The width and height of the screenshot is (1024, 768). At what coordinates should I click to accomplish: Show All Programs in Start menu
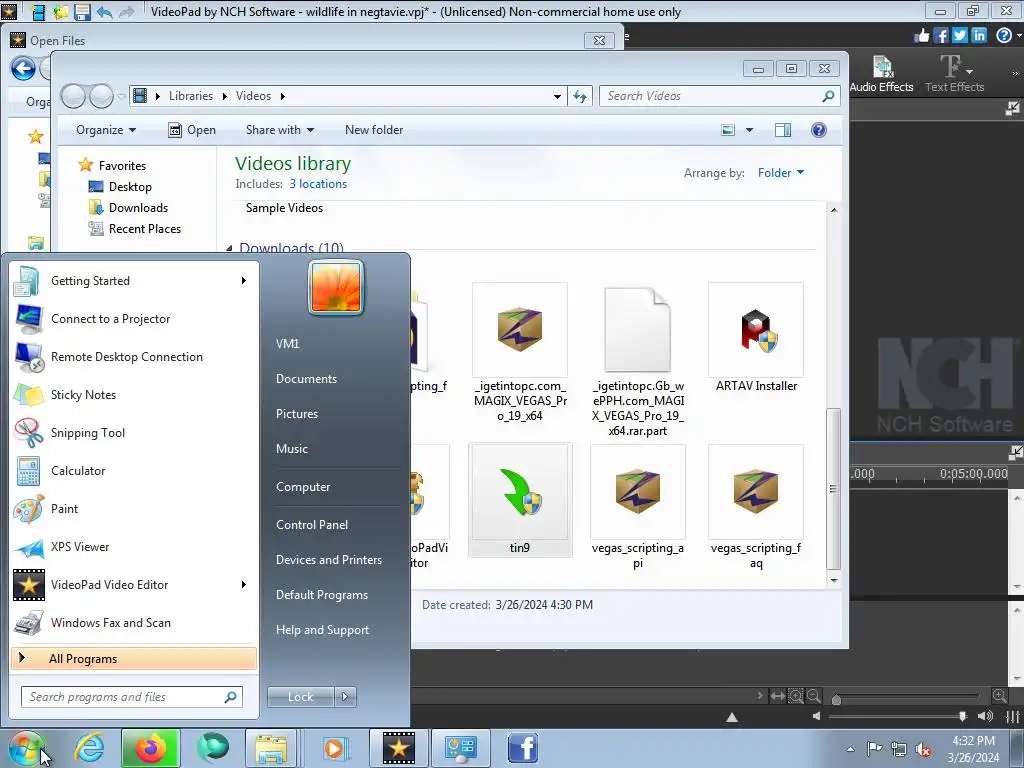(135, 659)
